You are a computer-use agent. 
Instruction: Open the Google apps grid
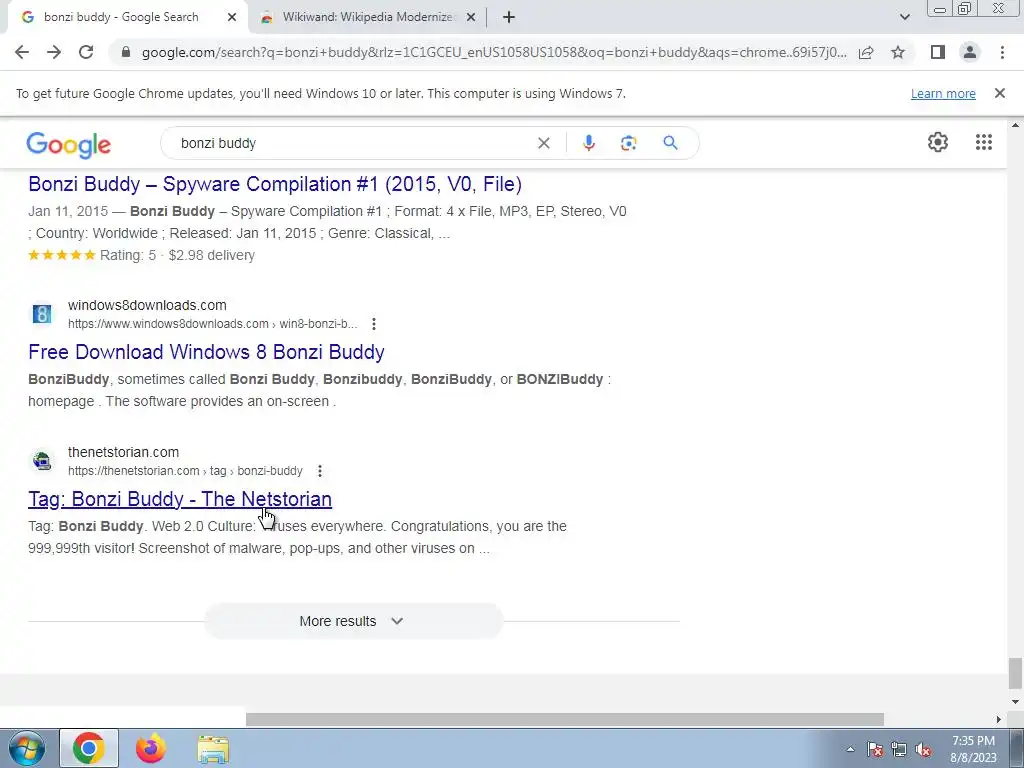984,142
